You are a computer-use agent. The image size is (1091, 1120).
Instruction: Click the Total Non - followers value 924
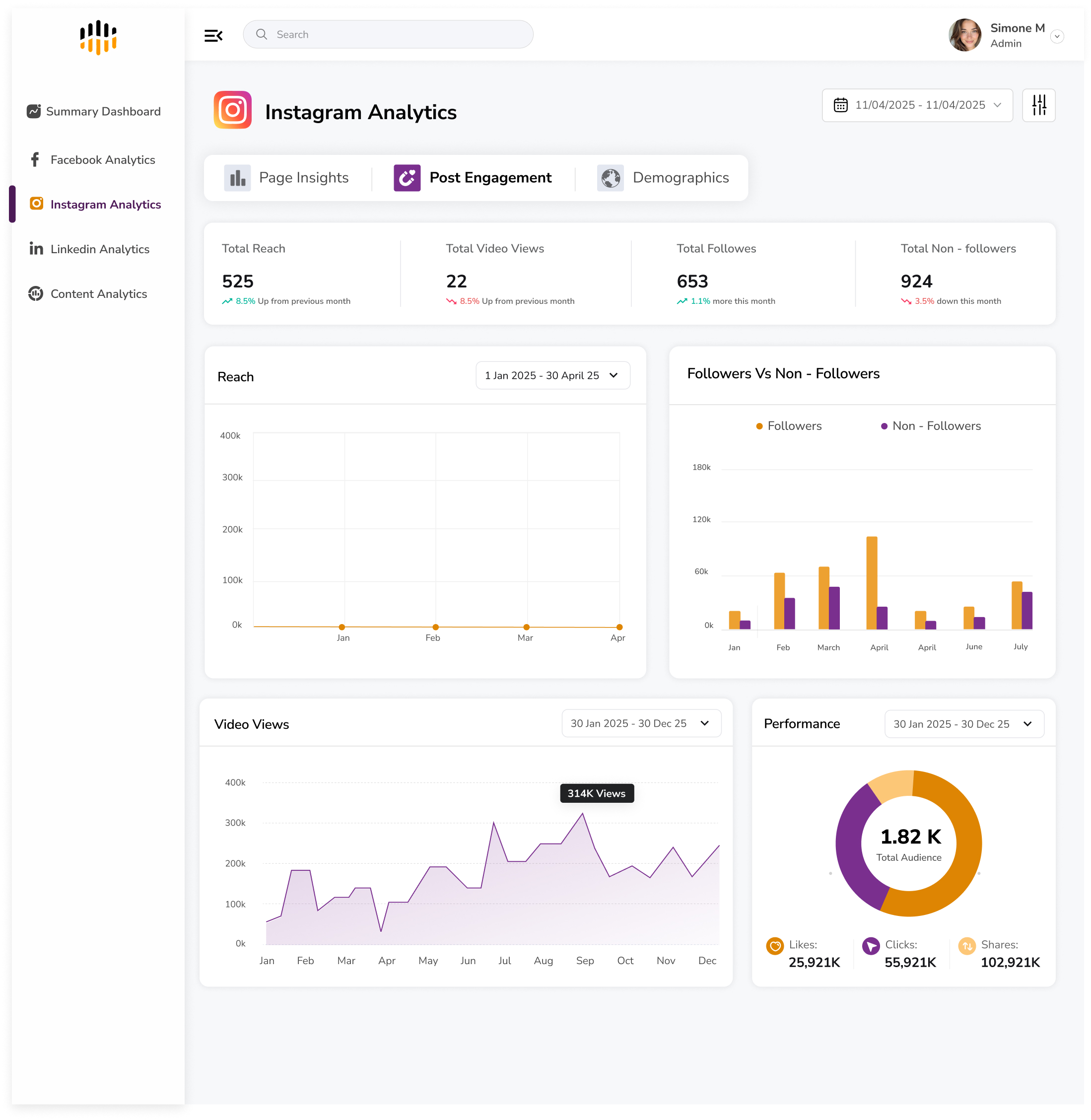916,281
